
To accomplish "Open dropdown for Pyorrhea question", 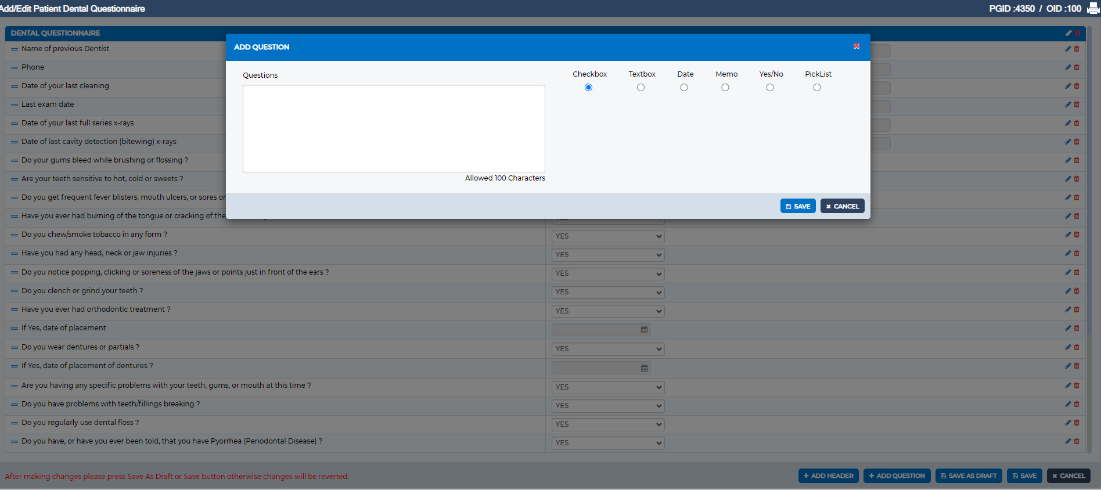I will tap(608, 443).
